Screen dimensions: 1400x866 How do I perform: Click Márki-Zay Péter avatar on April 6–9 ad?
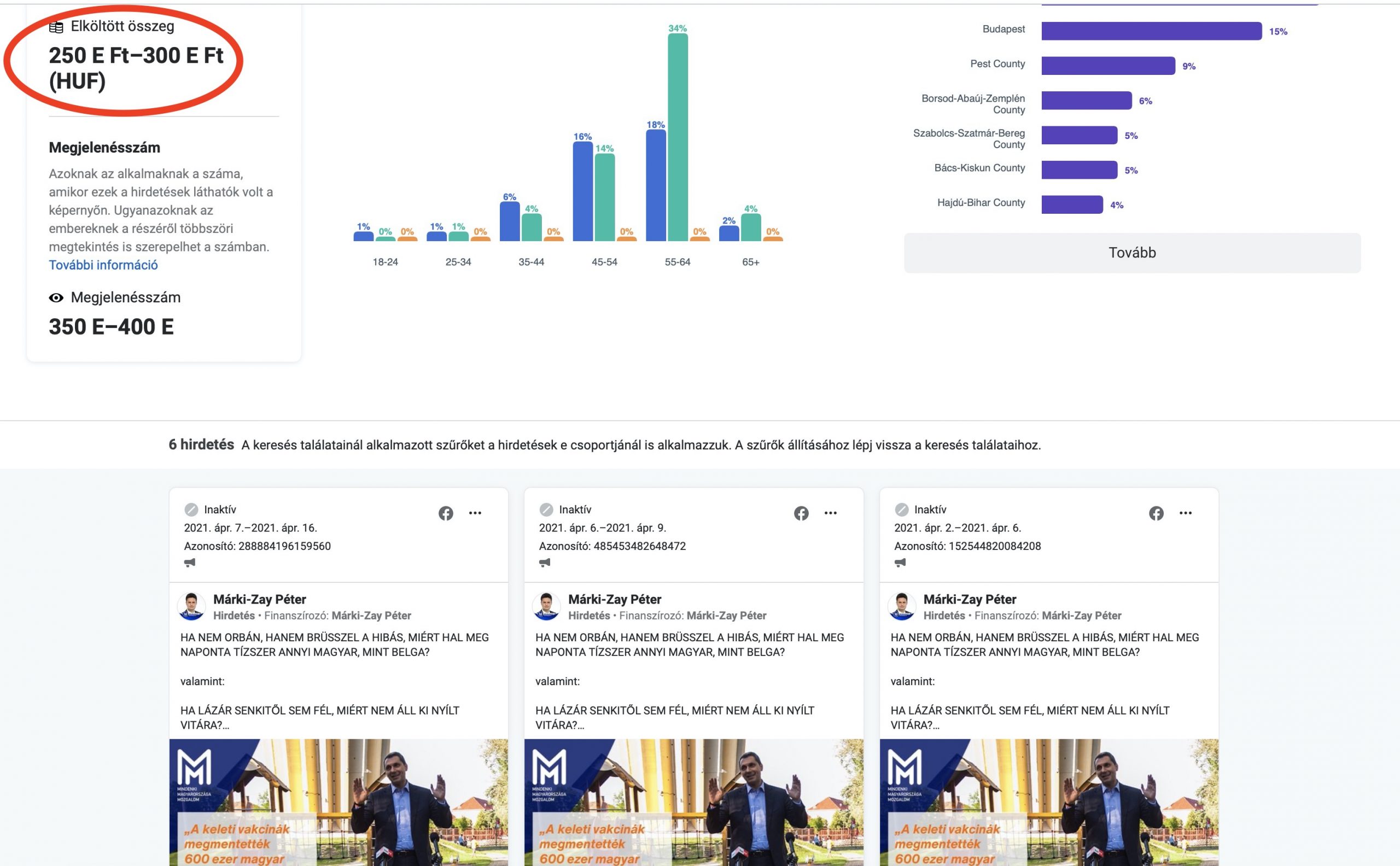point(546,606)
